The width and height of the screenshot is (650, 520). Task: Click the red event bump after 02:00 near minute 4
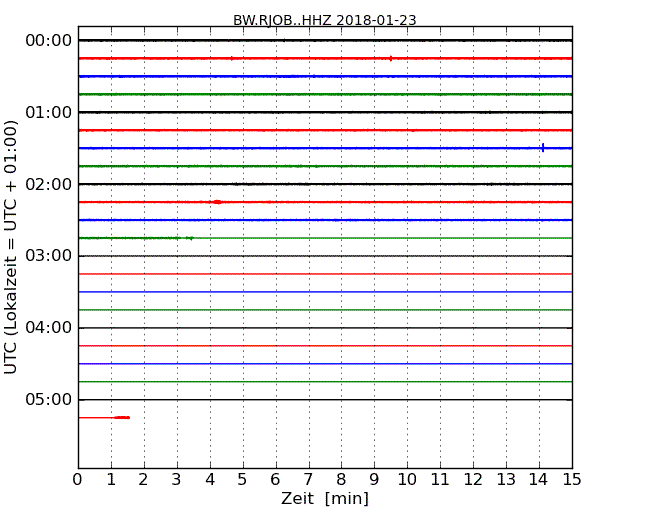point(217,202)
